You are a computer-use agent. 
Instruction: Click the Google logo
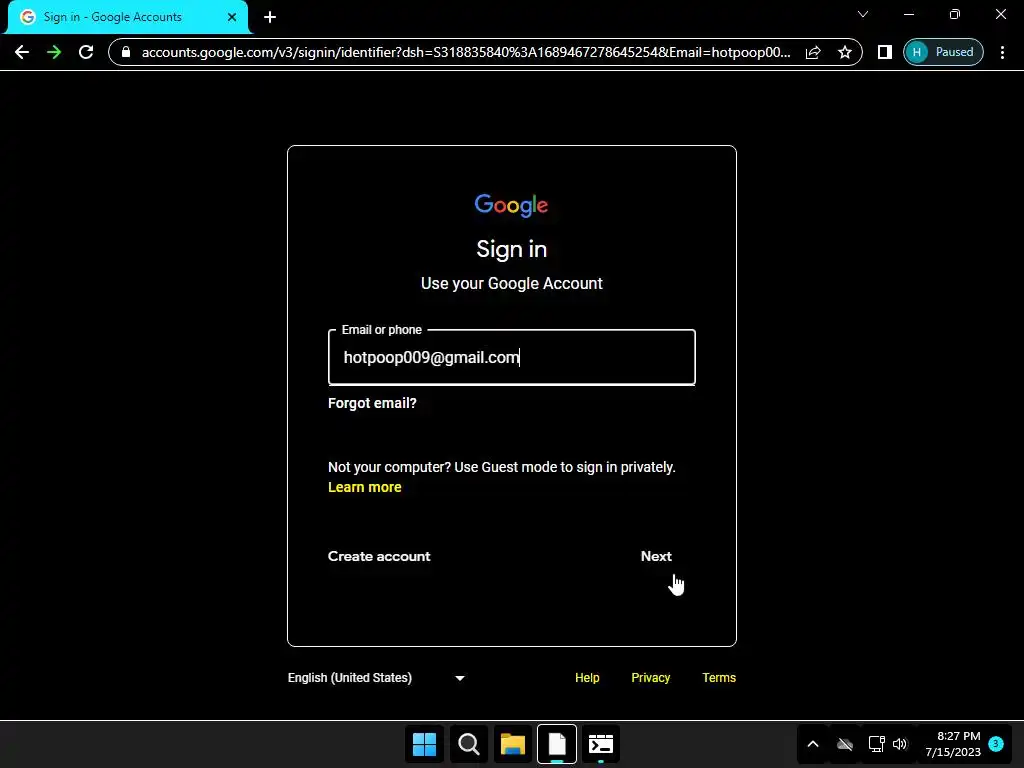pyautogui.click(x=511, y=205)
